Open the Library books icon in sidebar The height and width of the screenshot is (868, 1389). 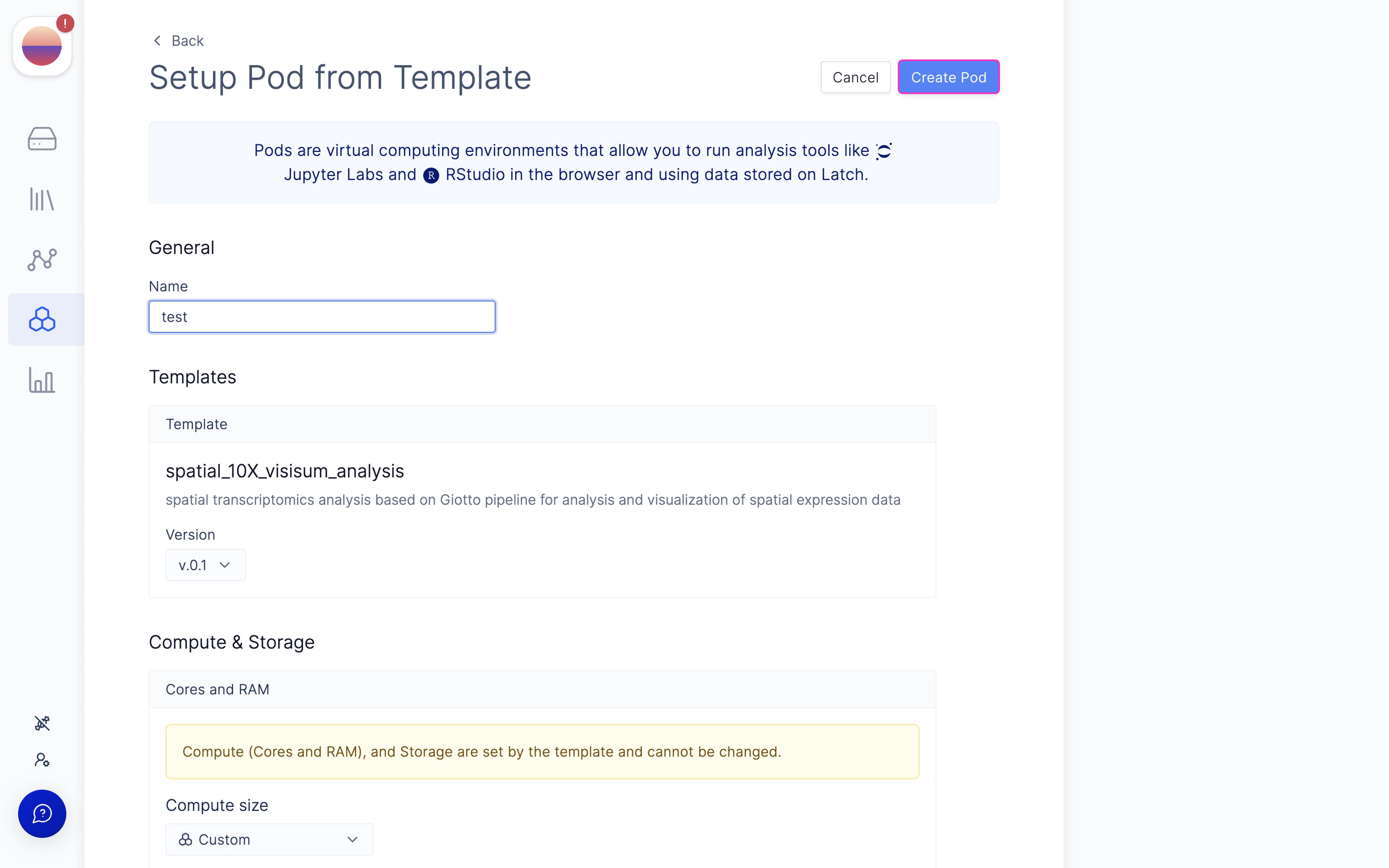(42, 199)
